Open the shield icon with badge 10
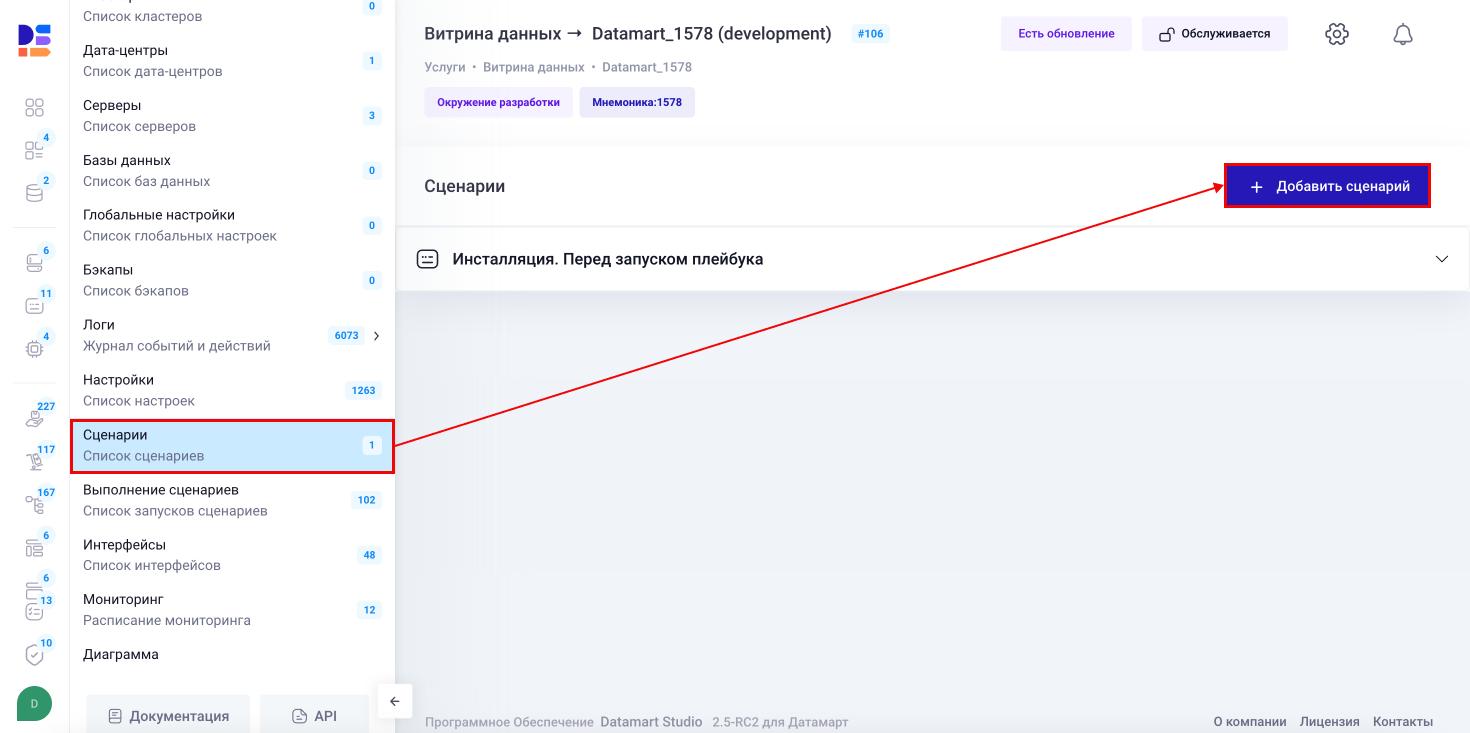 pyautogui.click(x=34, y=655)
